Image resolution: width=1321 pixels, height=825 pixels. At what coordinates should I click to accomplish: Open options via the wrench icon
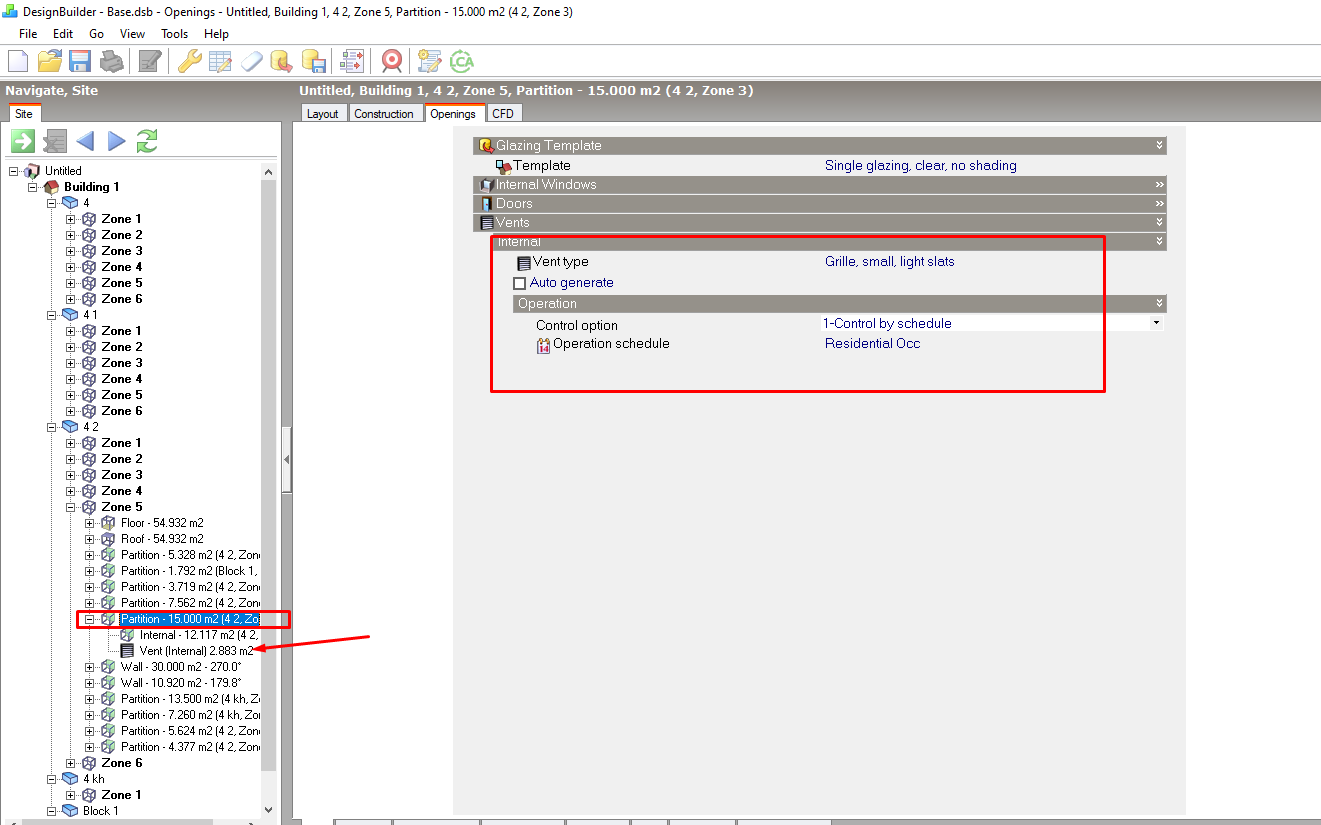point(189,61)
